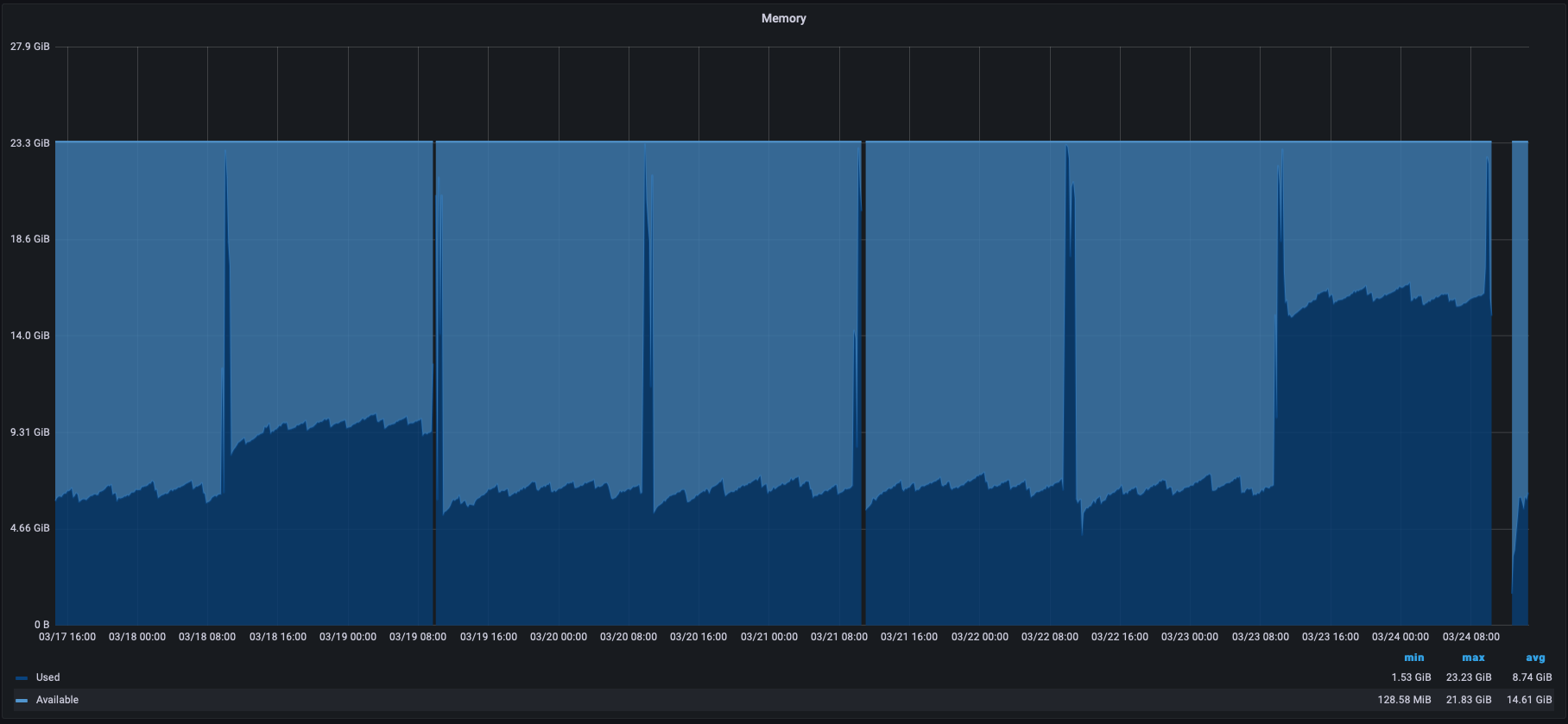1568x724 pixels.
Task: Click the 03/20 08:00 time axis label
Action: click(x=629, y=637)
